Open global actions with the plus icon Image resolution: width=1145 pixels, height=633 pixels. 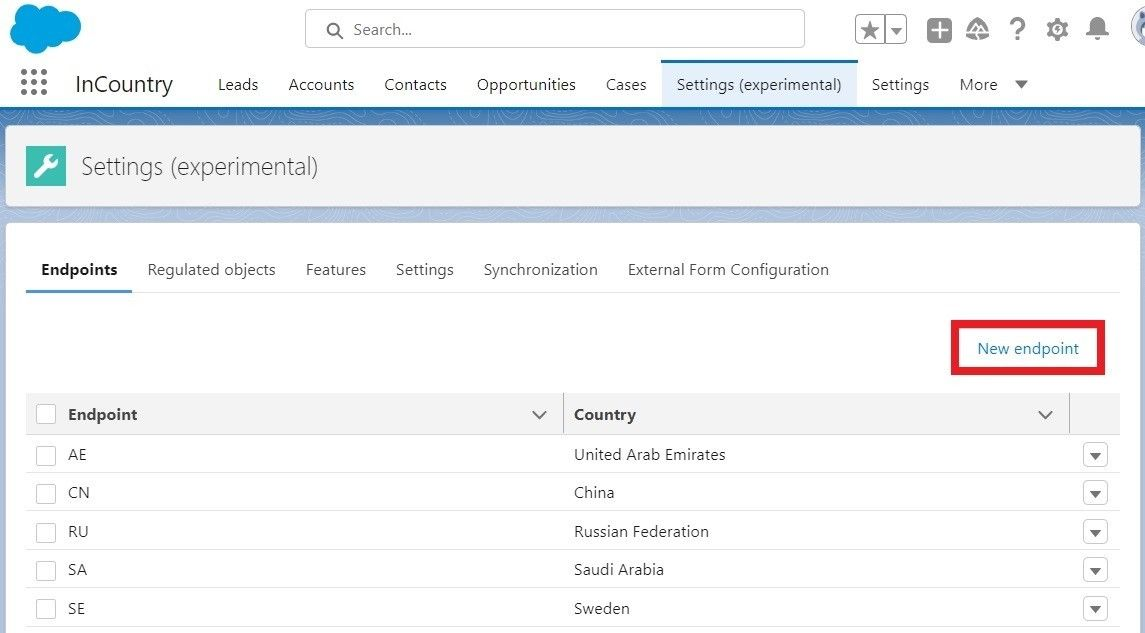pyautogui.click(x=938, y=29)
